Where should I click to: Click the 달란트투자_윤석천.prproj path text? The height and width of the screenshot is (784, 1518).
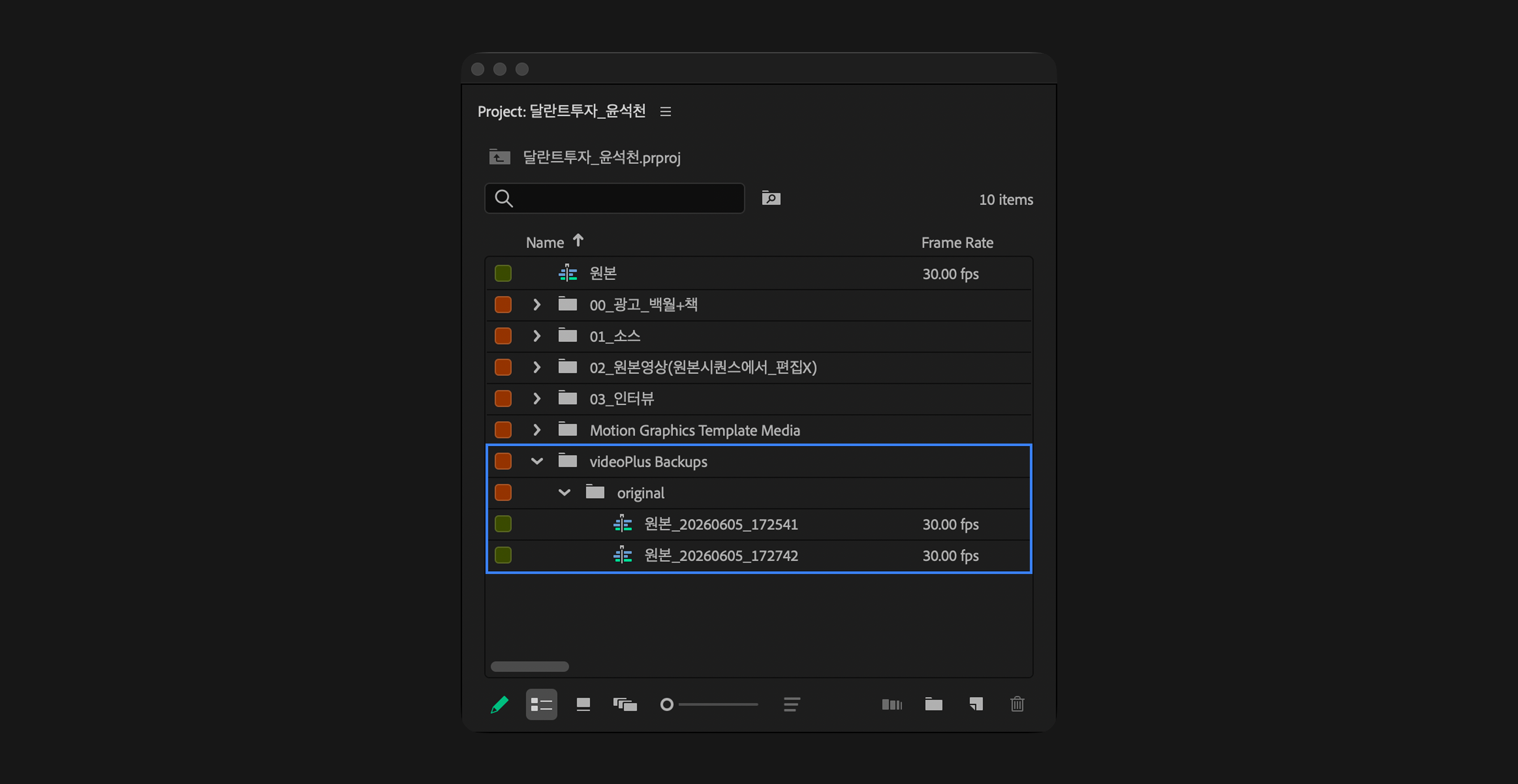coord(602,157)
